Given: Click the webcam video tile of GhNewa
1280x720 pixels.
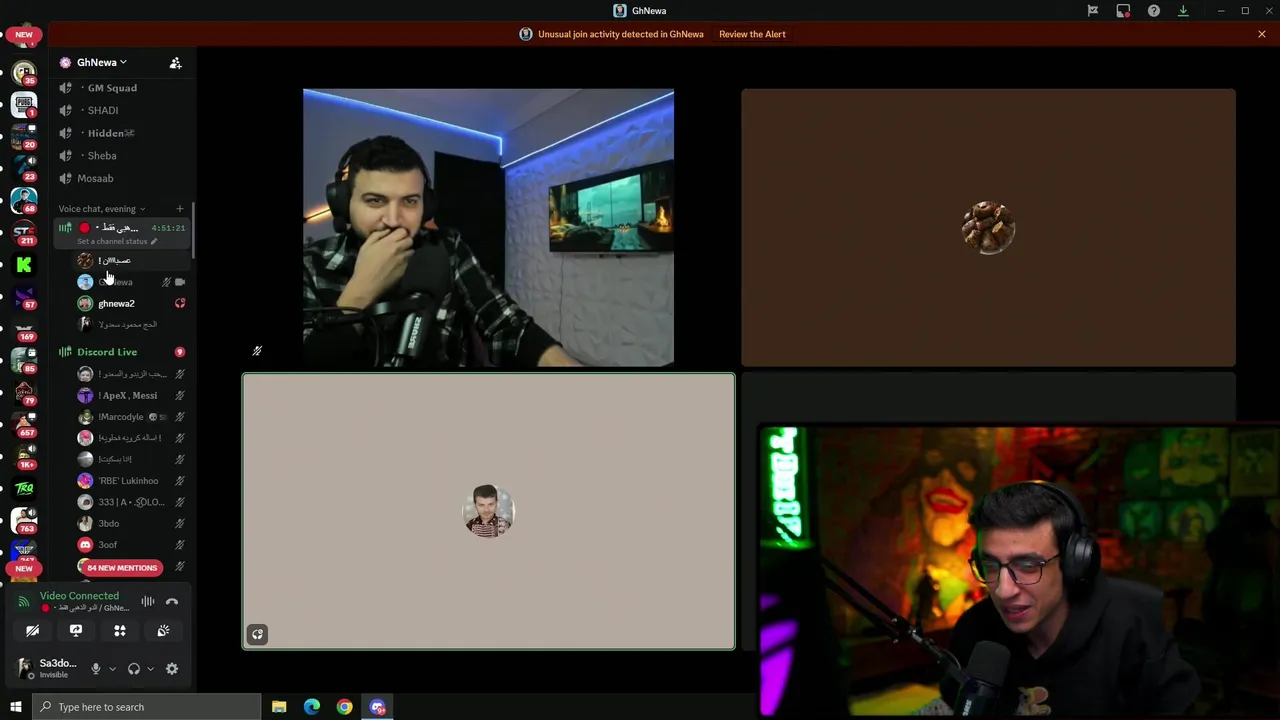Looking at the screenshot, I should (x=488, y=228).
